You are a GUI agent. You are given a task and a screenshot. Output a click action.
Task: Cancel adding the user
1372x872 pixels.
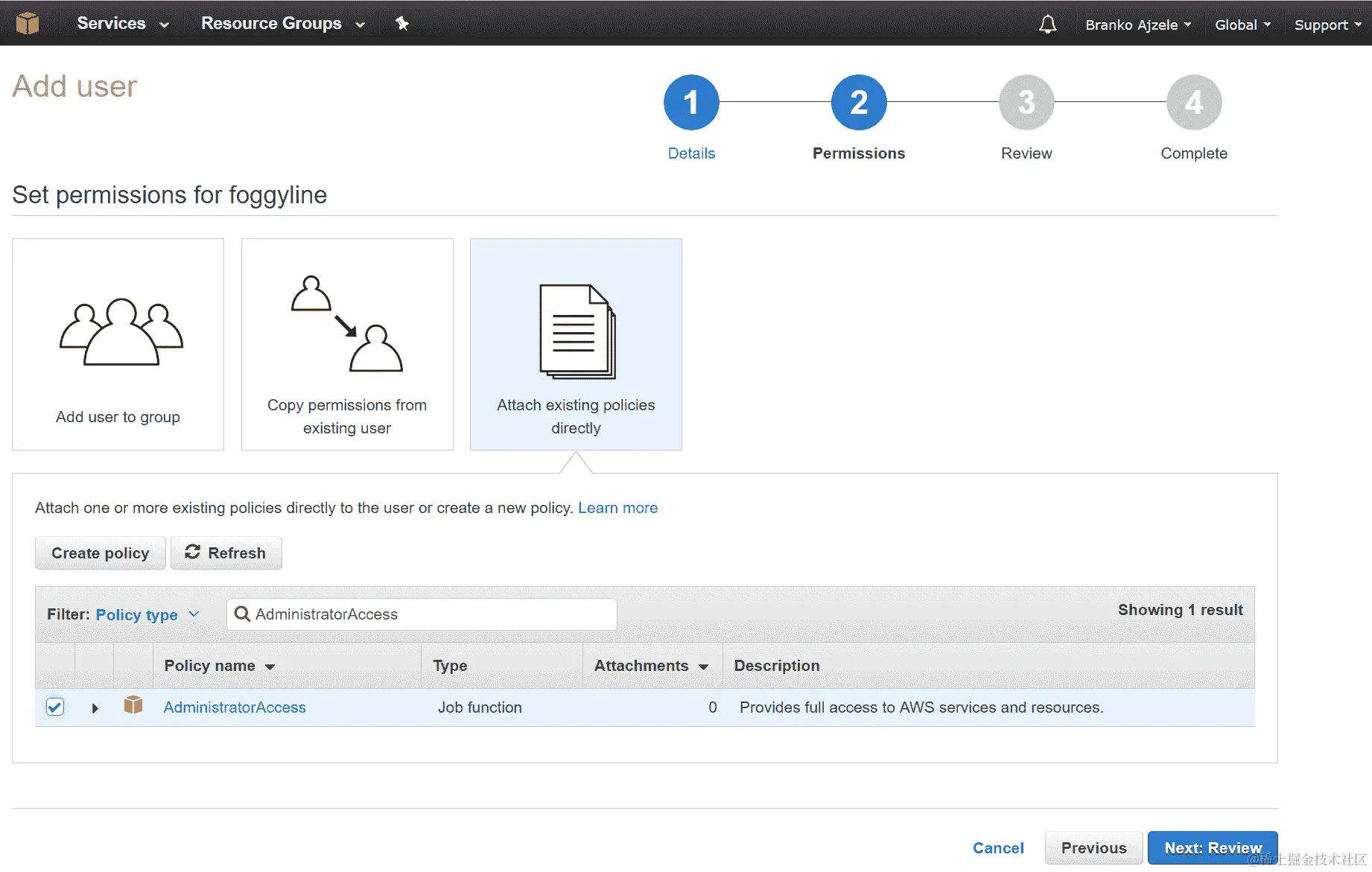(998, 848)
